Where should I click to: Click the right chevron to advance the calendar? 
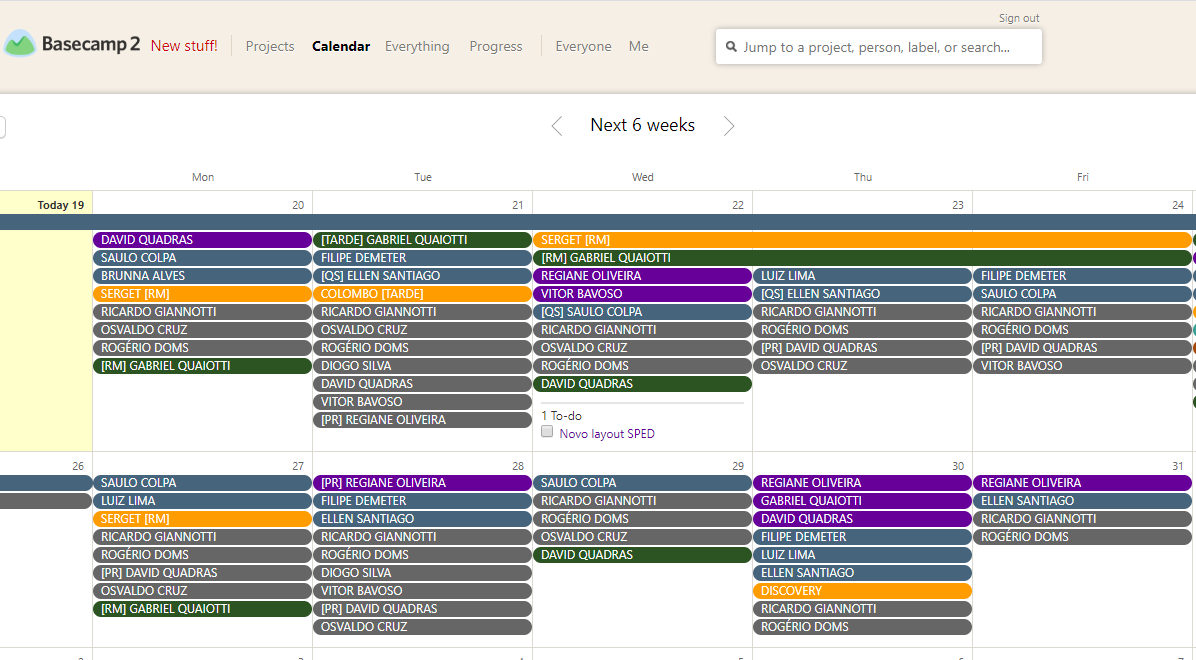729,125
